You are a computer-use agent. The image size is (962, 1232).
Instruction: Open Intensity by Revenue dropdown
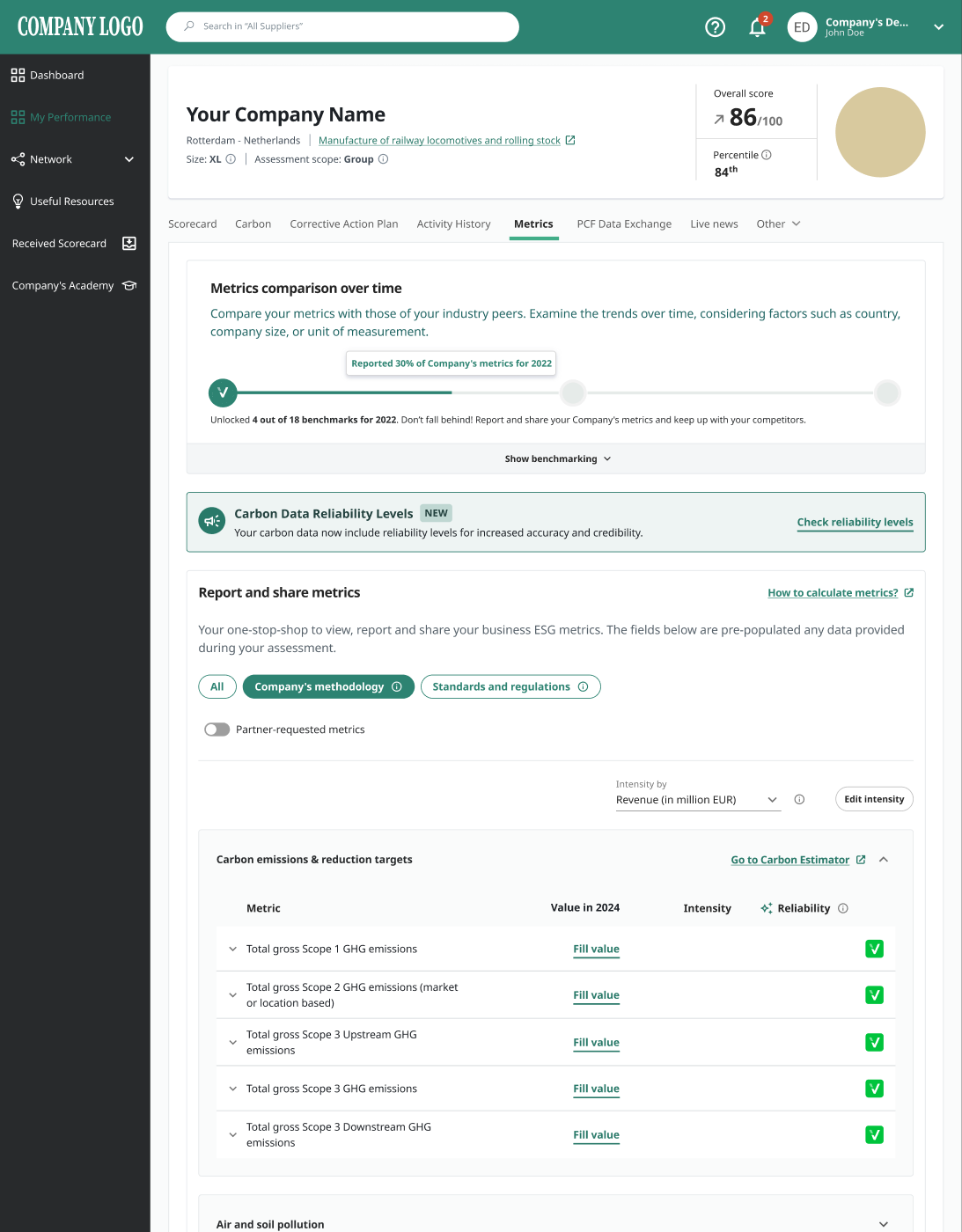point(698,800)
